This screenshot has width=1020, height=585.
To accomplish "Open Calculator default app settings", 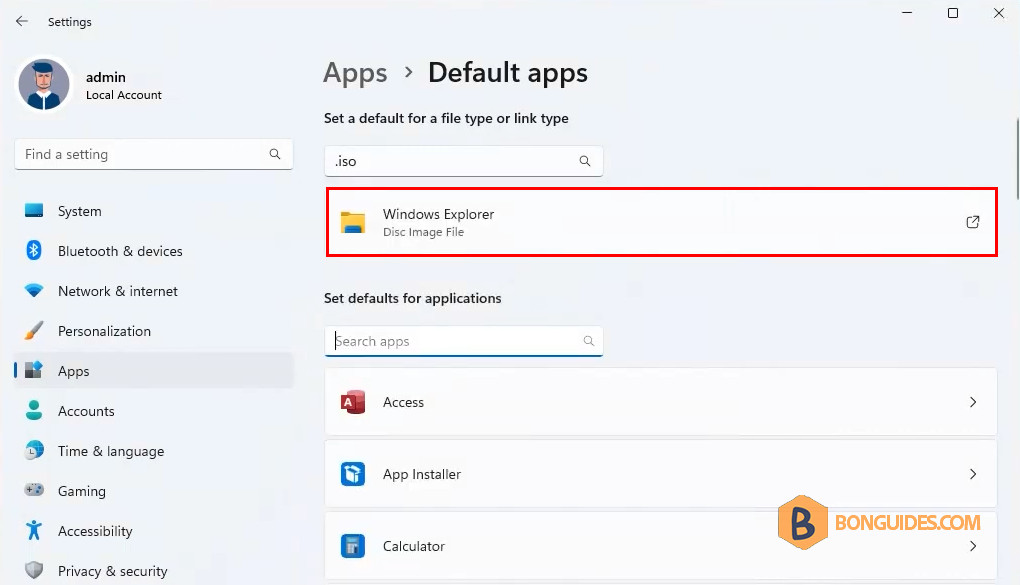I will (661, 546).
